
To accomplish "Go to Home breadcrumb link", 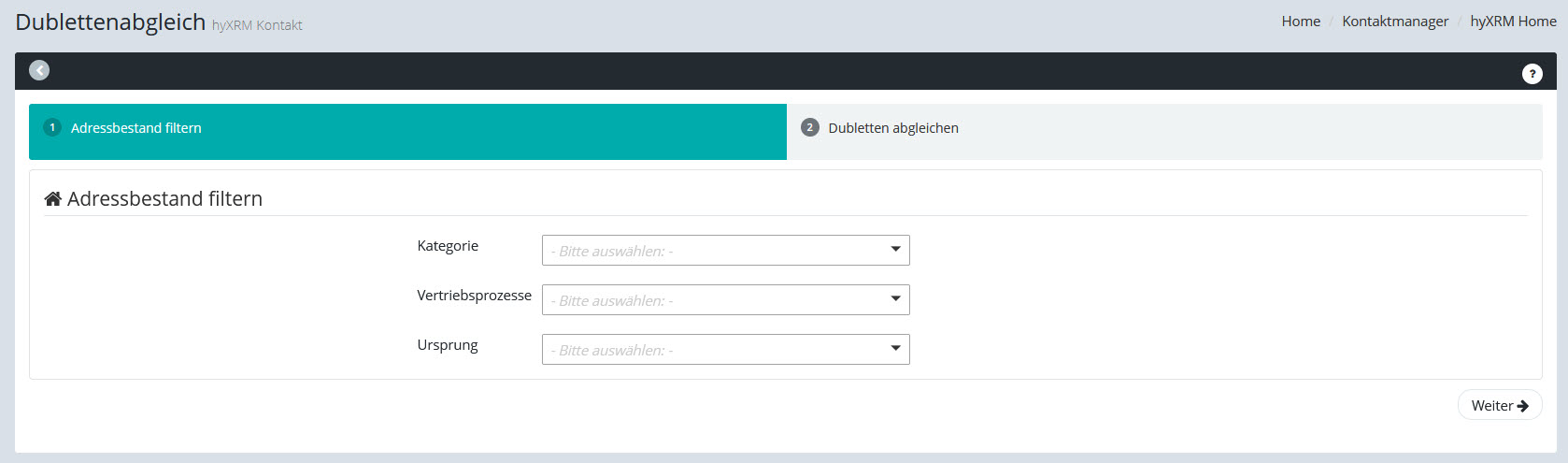I will tap(1300, 22).
